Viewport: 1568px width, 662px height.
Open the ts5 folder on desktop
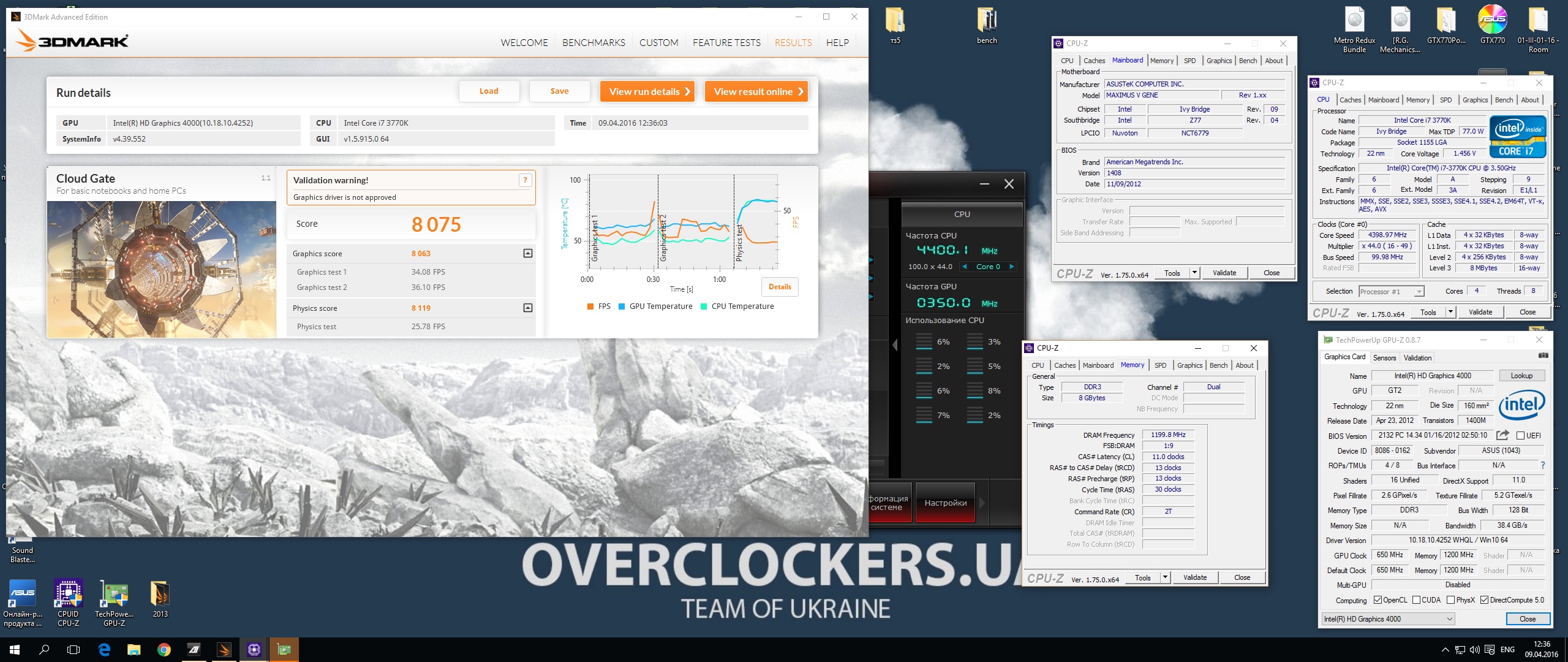point(895,26)
